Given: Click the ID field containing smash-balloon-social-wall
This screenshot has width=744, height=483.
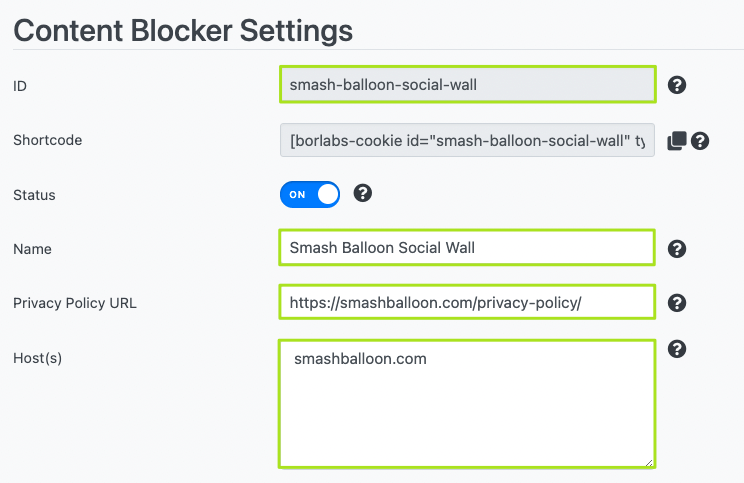Looking at the screenshot, I should pyautogui.click(x=467, y=84).
